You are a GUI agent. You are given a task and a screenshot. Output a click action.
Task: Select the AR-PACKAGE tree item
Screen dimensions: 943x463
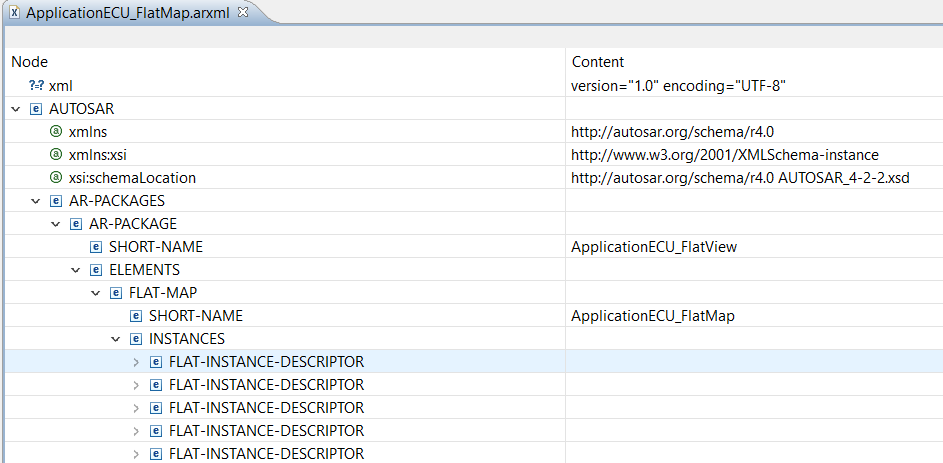pyautogui.click(x=133, y=224)
